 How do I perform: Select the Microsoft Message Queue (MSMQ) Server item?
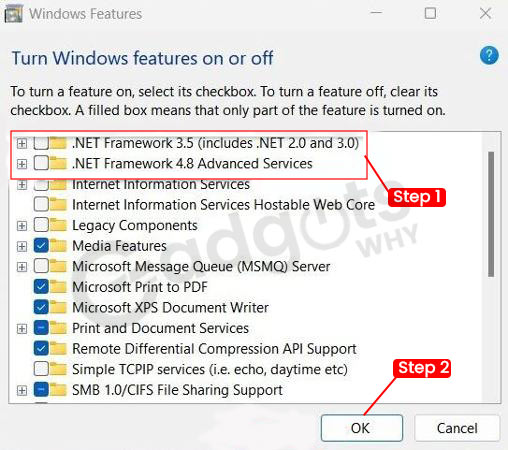point(201,267)
